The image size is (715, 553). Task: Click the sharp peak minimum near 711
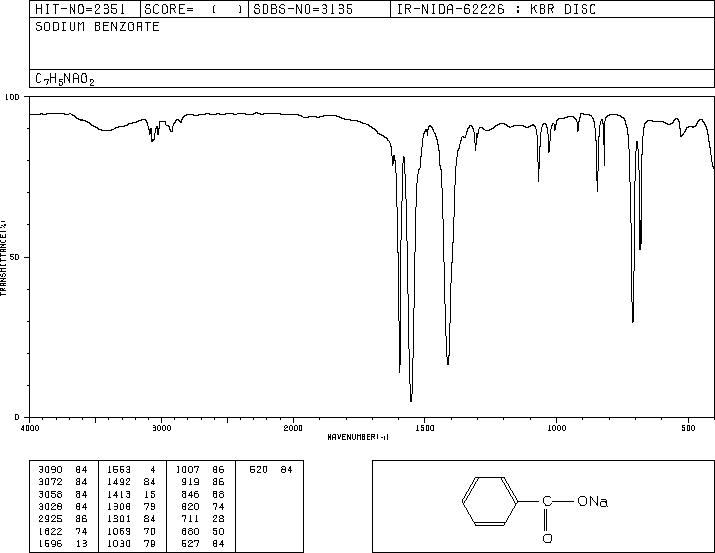633,321
